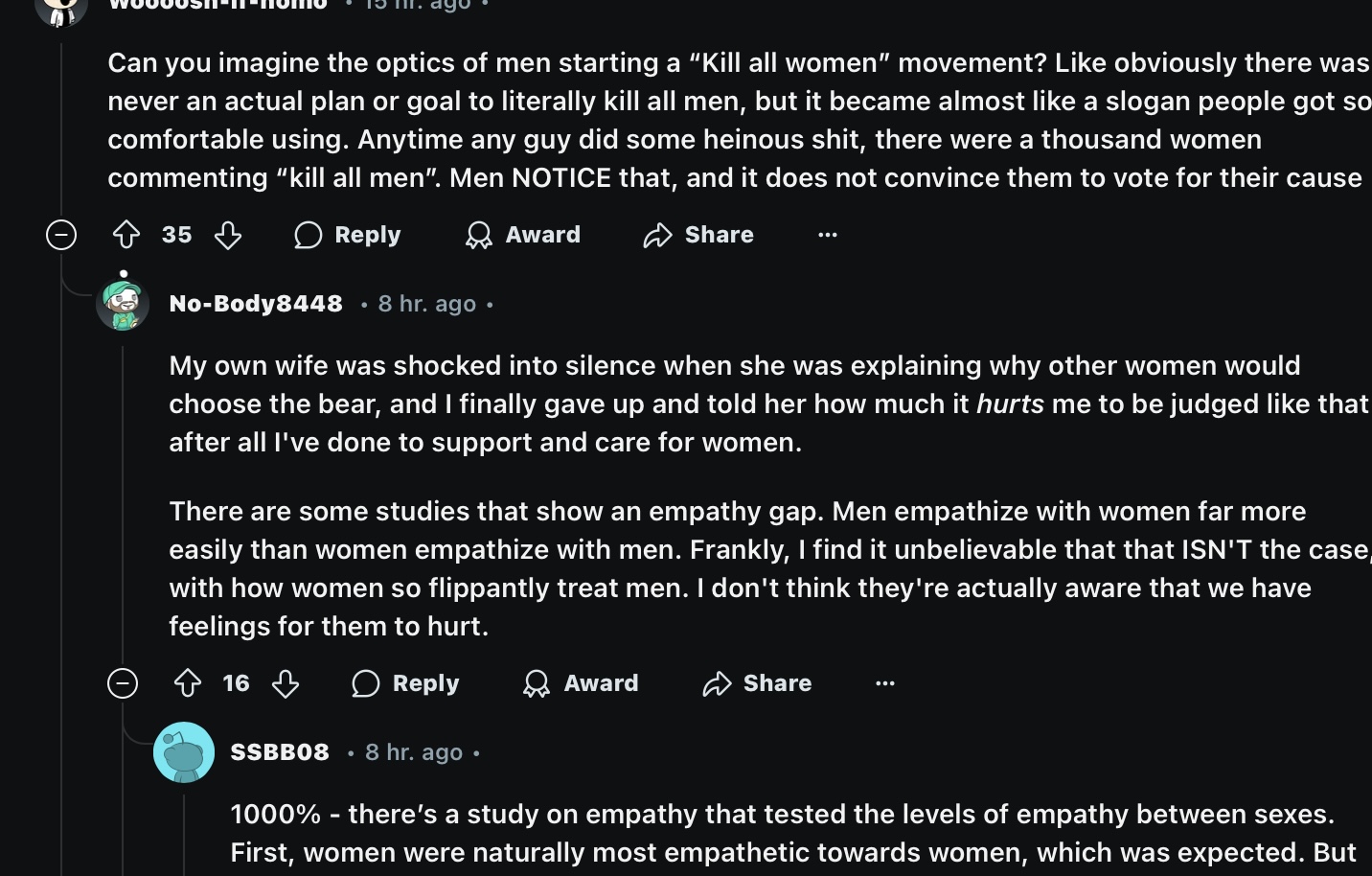Open more options for the 35-point comment
This screenshot has width=1372, height=876.
pos(828,235)
